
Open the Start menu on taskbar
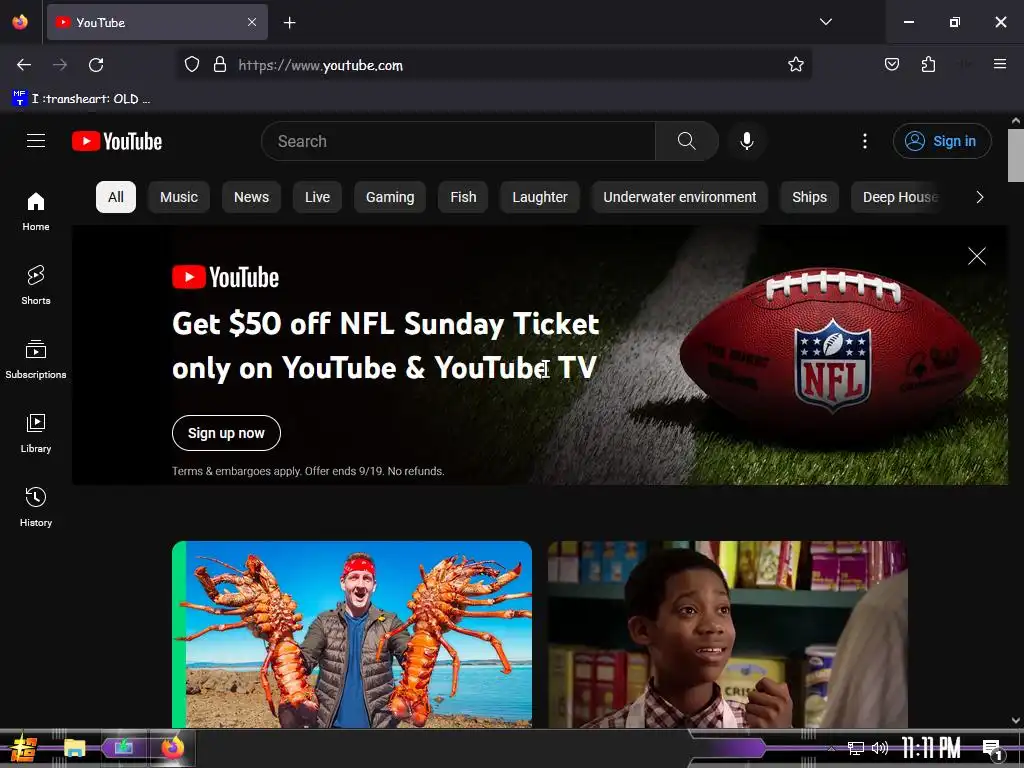click(24, 748)
